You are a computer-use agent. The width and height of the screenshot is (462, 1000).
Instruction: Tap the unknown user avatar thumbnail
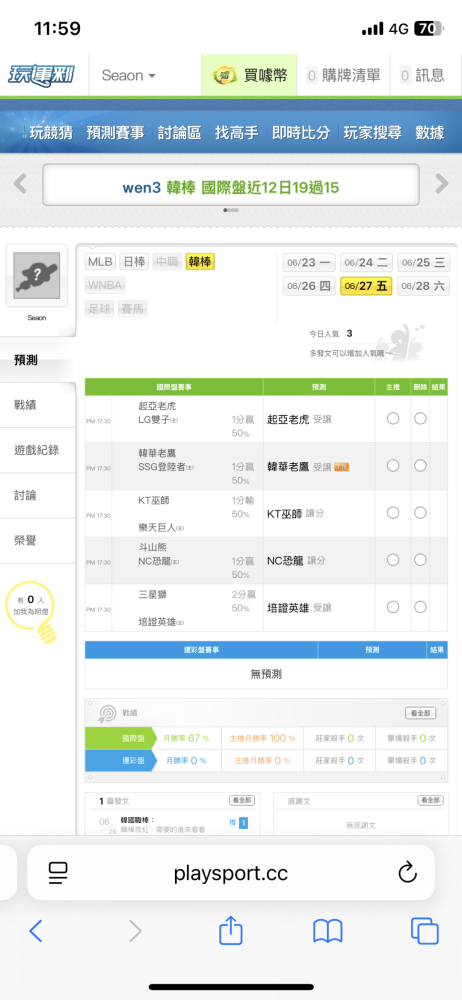coord(36,276)
